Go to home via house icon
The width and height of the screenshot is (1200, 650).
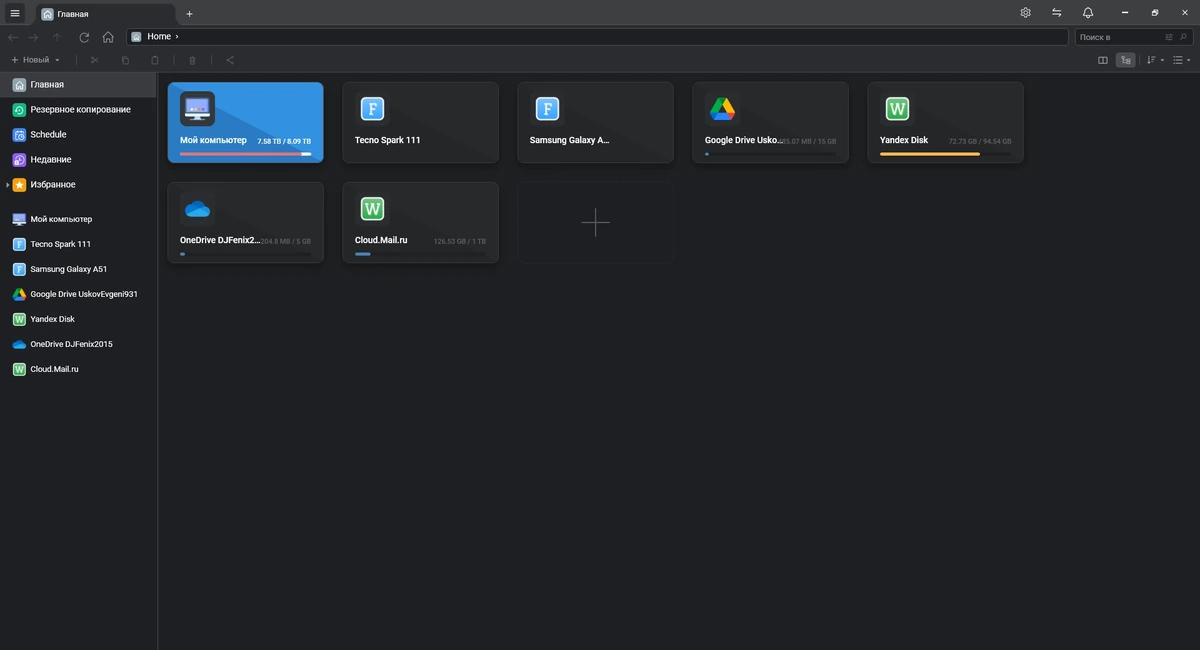pyautogui.click(x=108, y=37)
